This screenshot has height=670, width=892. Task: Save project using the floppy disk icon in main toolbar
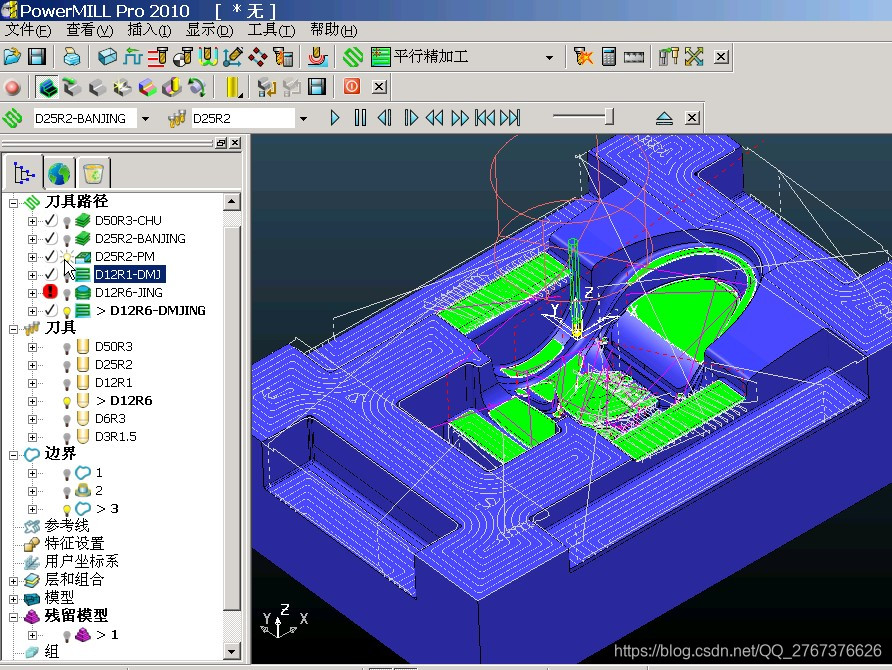[37, 56]
